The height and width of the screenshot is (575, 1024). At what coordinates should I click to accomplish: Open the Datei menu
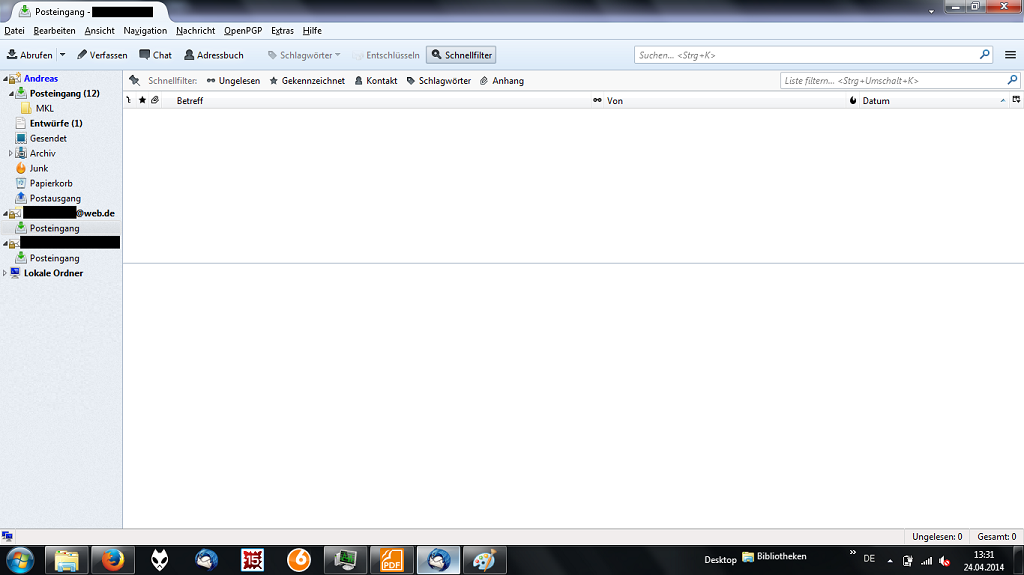coord(14,31)
